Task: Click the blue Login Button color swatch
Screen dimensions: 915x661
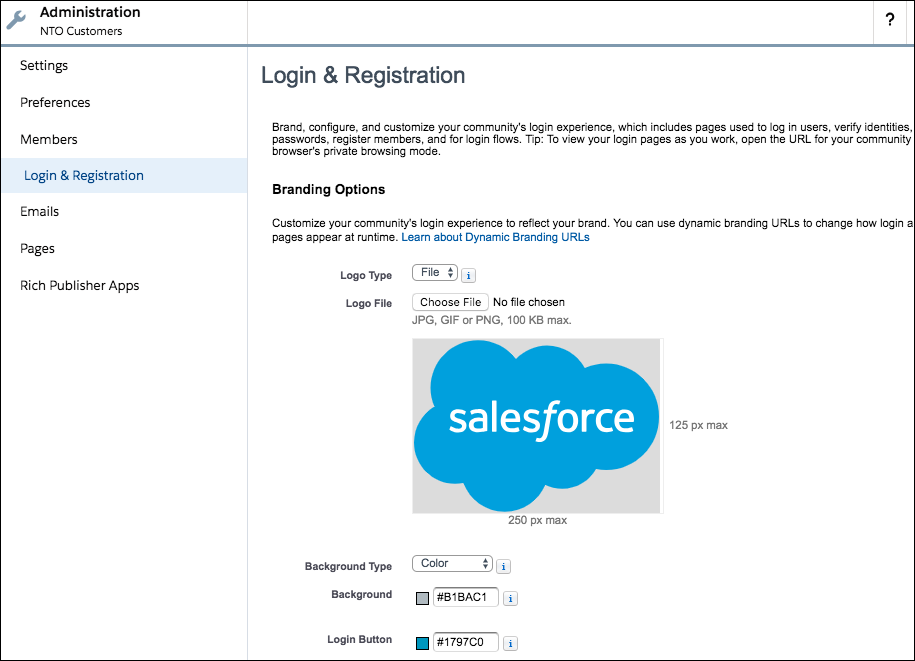Action: tap(422, 643)
